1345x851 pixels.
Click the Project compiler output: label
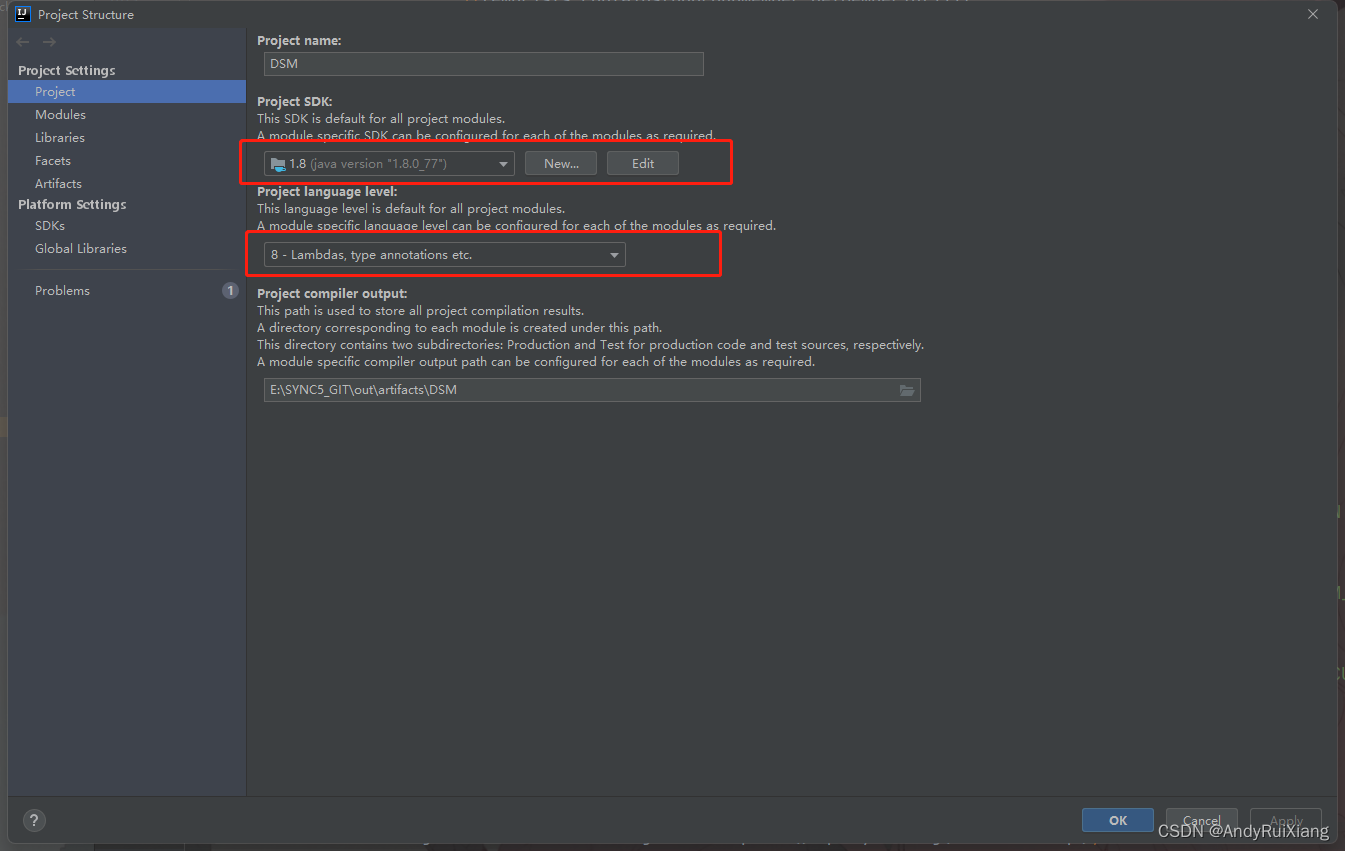(332, 294)
